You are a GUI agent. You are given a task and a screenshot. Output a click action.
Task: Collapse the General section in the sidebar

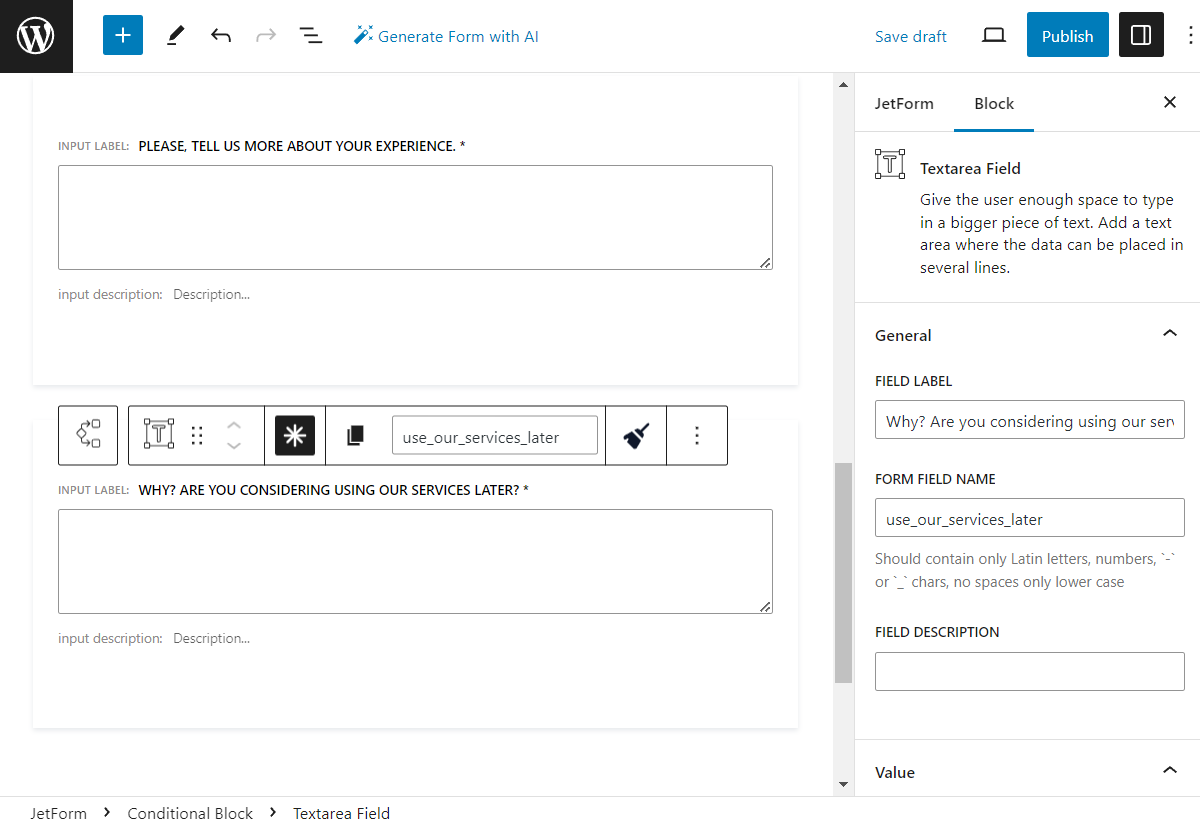point(1169,333)
